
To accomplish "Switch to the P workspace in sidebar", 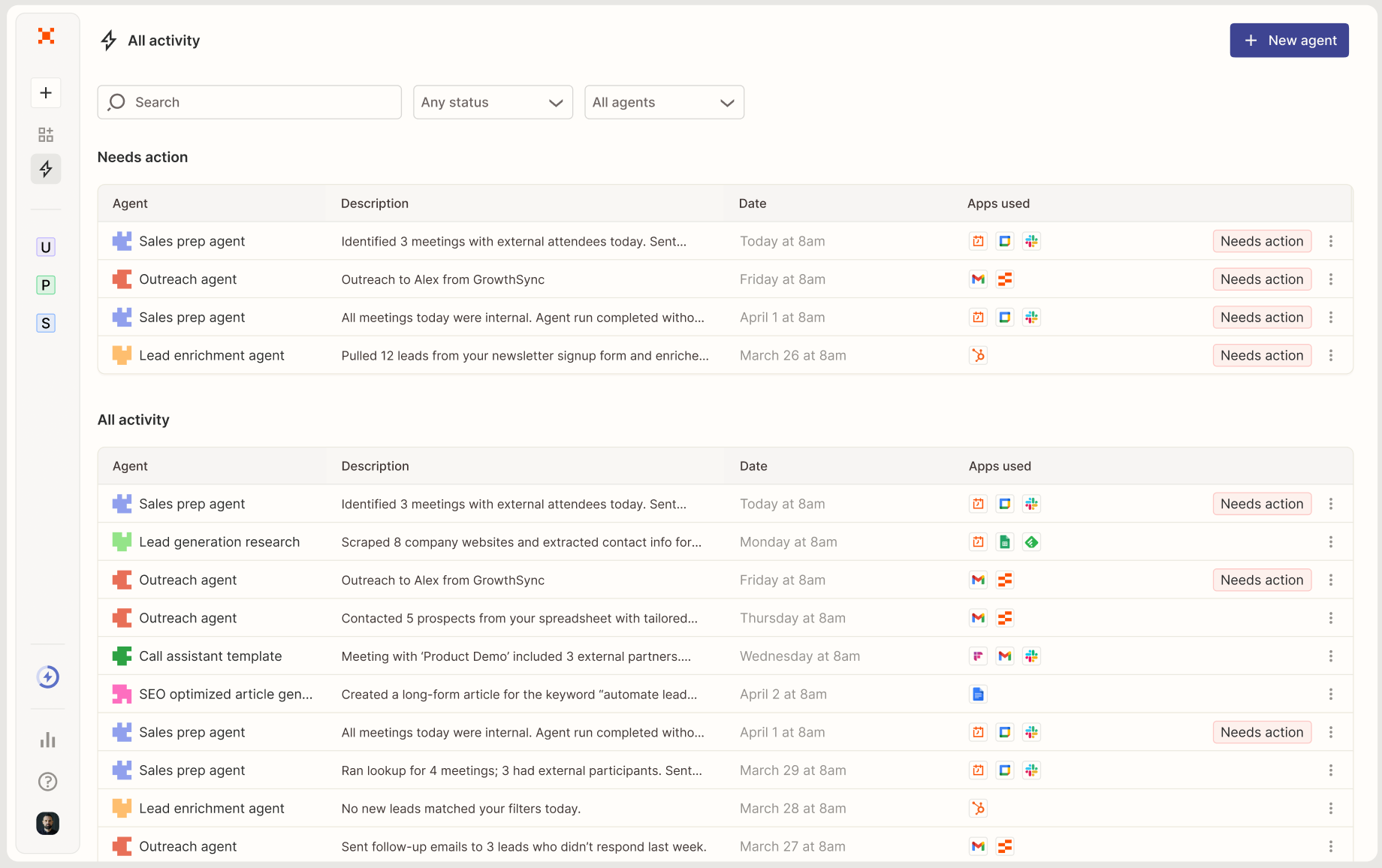I will click(45, 285).
